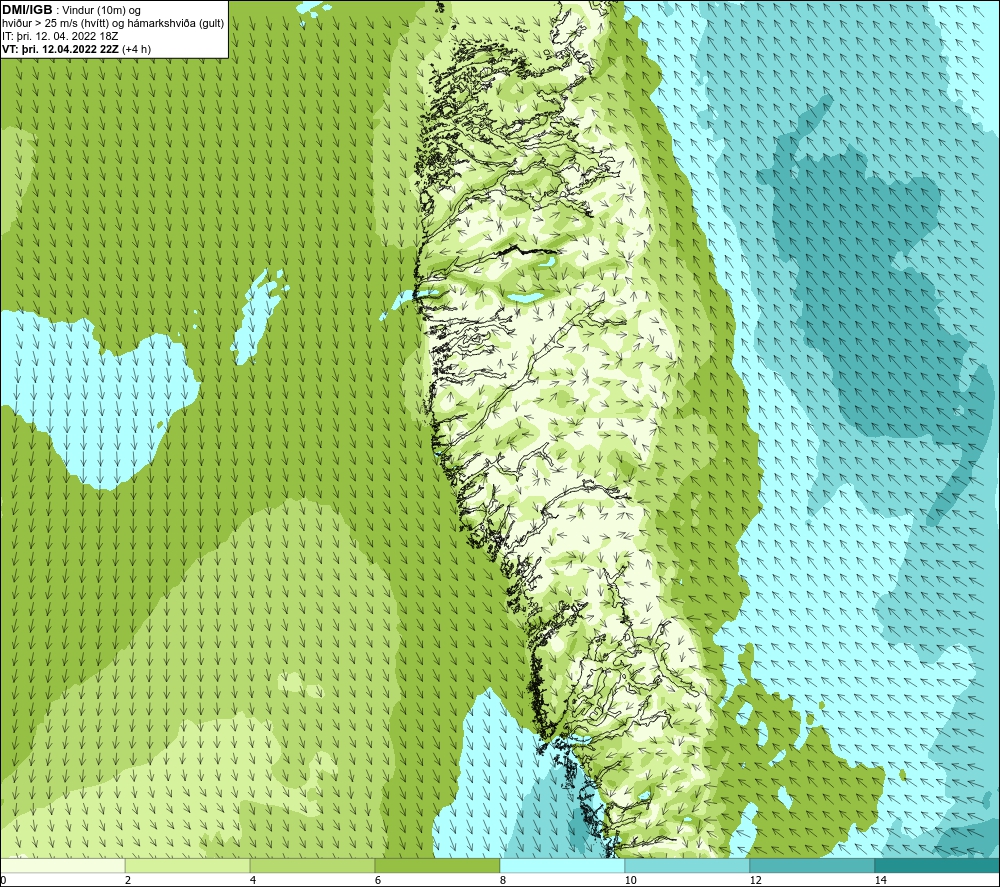Click the '12' label on color scale

click(x=755, y=880)
